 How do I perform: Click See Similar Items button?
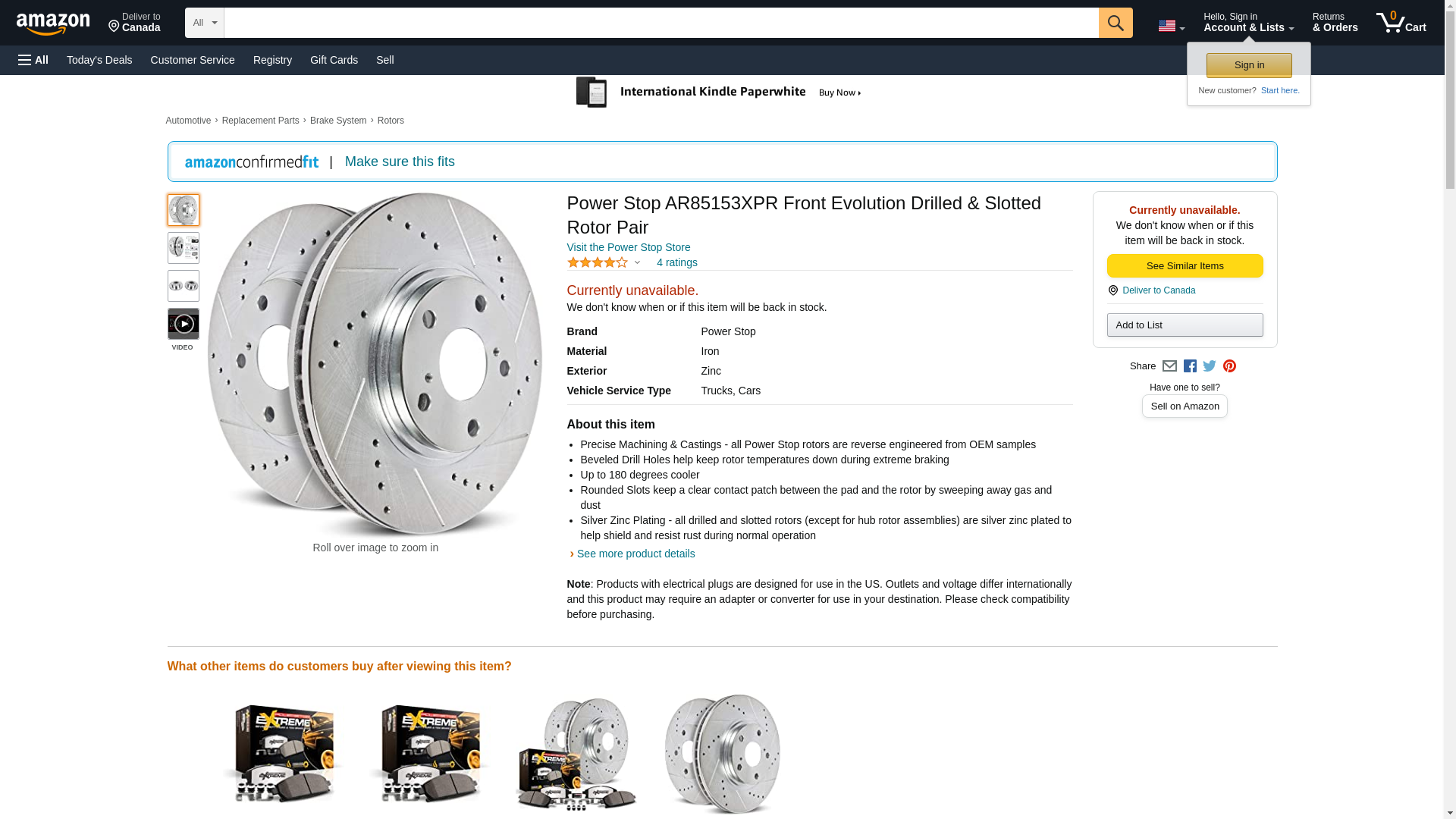coord(1185,266)
